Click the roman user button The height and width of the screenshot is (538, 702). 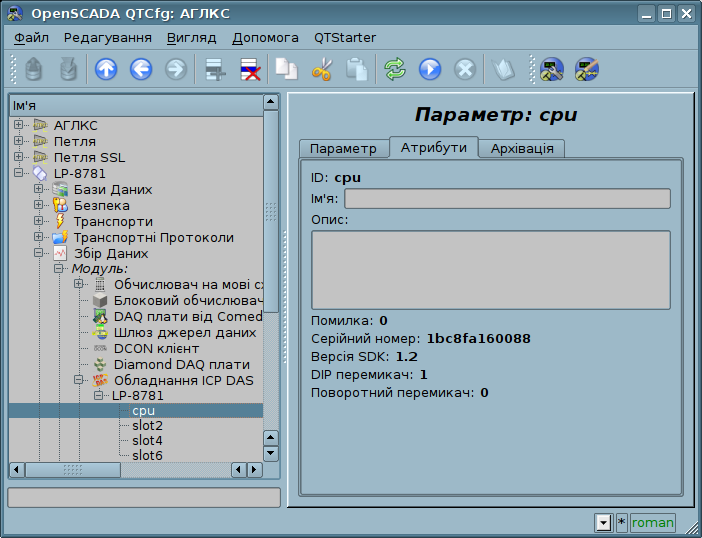[x=652, y=523]
